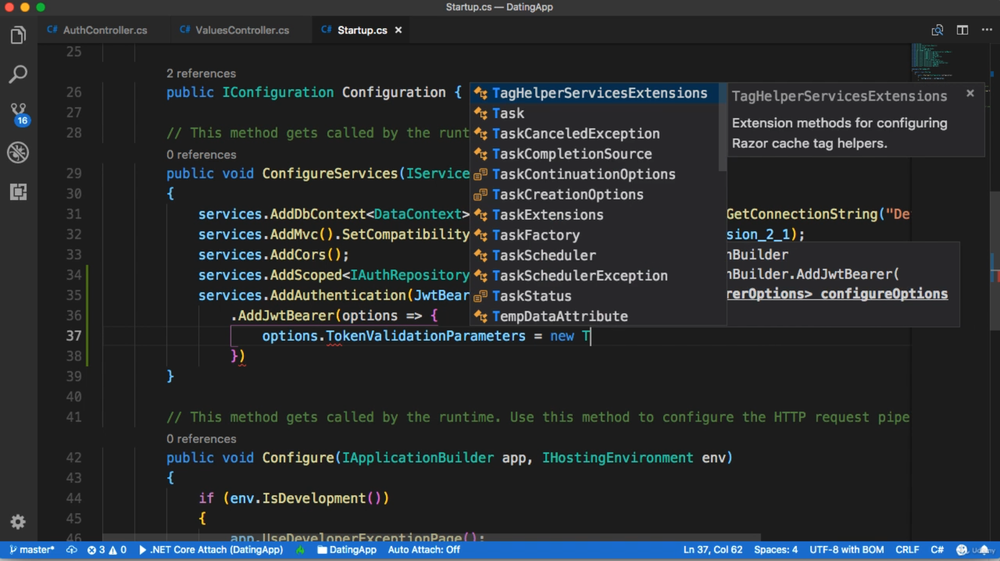Image resolution: width=1000 pixels, height=561 pixels.
Task: Open Source Control view with 16 badge
Action: point(18,113)
